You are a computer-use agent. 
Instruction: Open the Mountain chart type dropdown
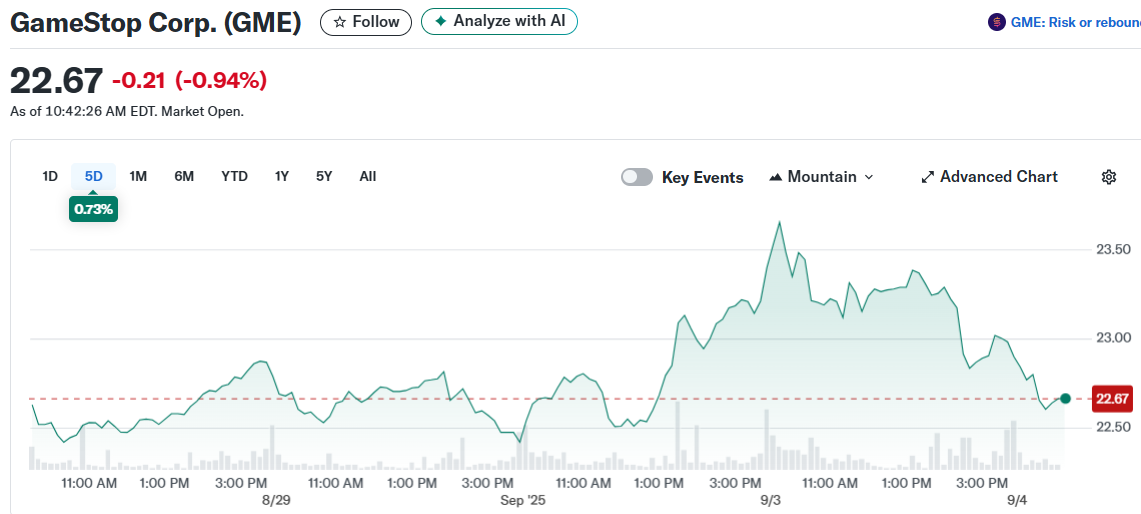pos(821,177)
